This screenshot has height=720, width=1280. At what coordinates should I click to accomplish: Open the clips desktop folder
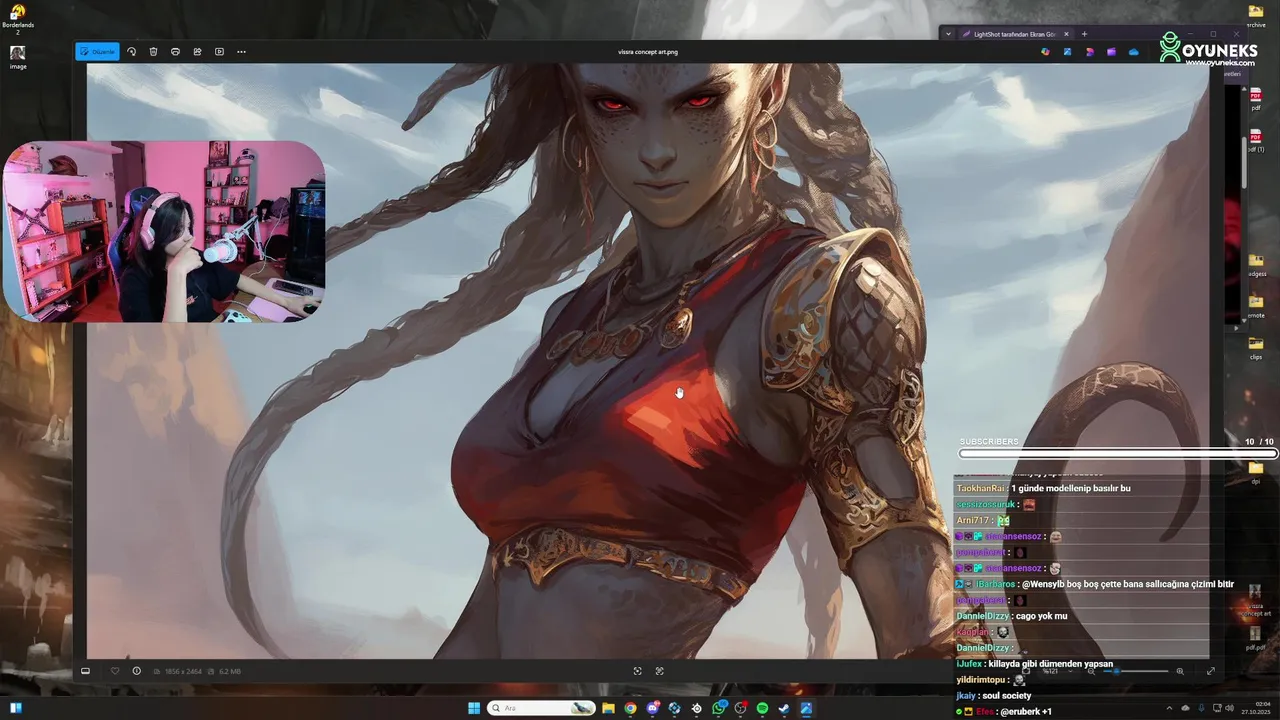(1256, 348)
